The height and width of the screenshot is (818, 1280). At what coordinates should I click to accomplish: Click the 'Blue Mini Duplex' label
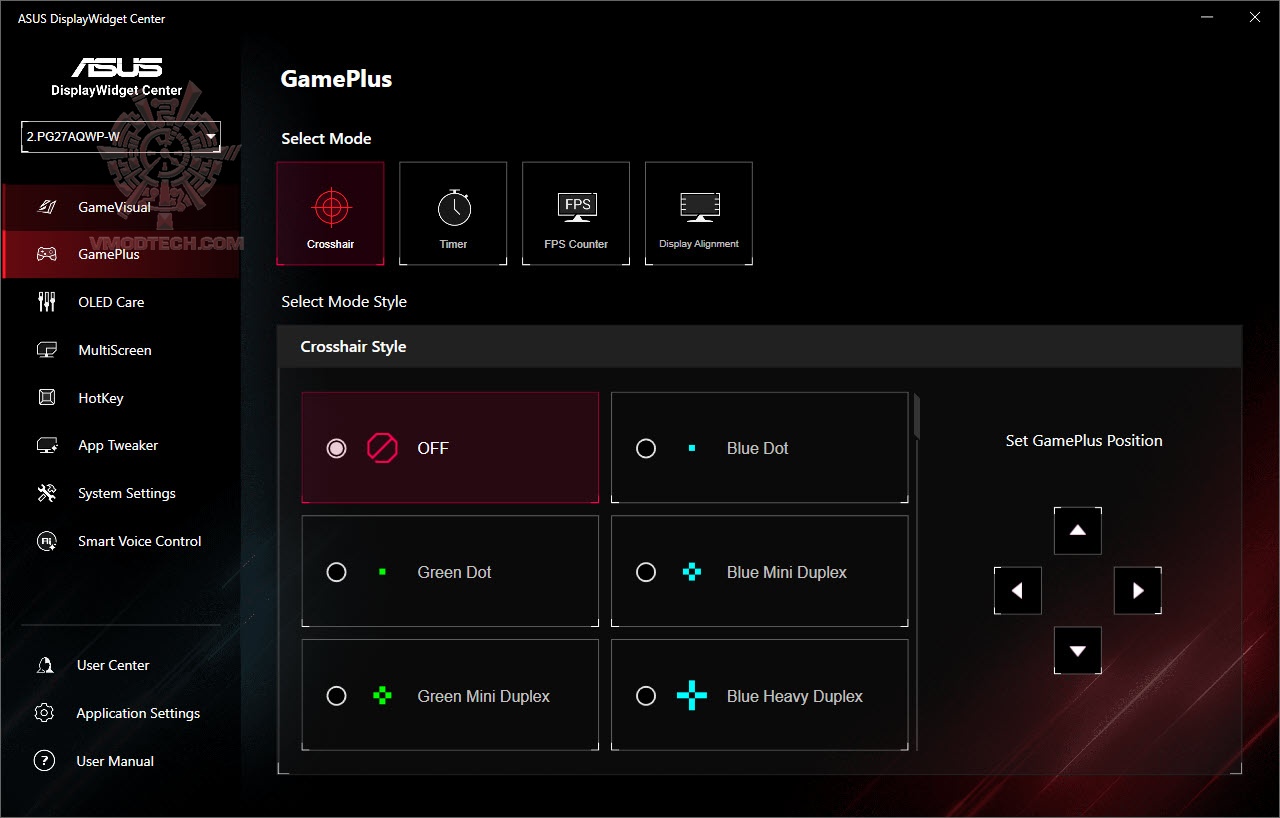[x=787, y=572]
